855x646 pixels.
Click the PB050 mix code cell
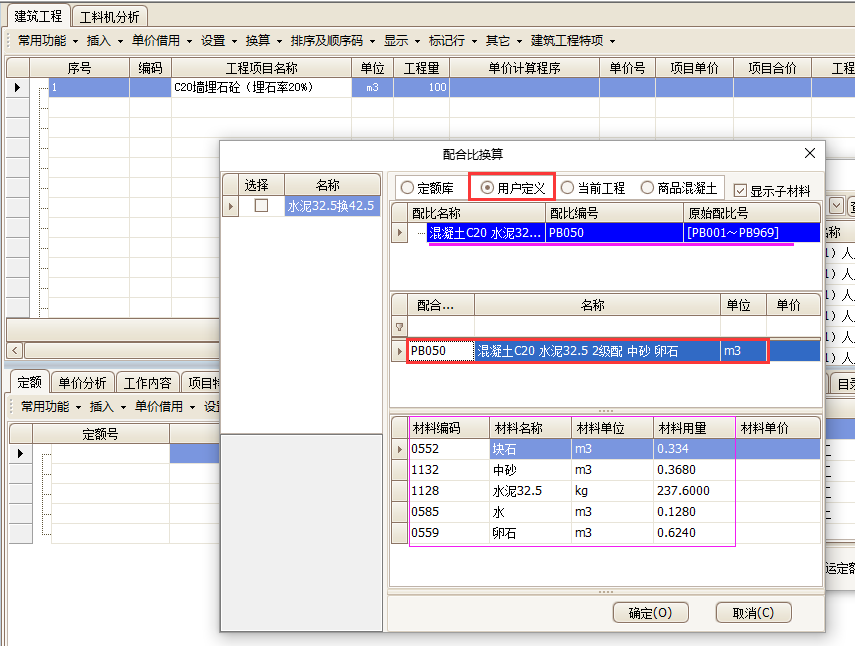coord(440,351)
